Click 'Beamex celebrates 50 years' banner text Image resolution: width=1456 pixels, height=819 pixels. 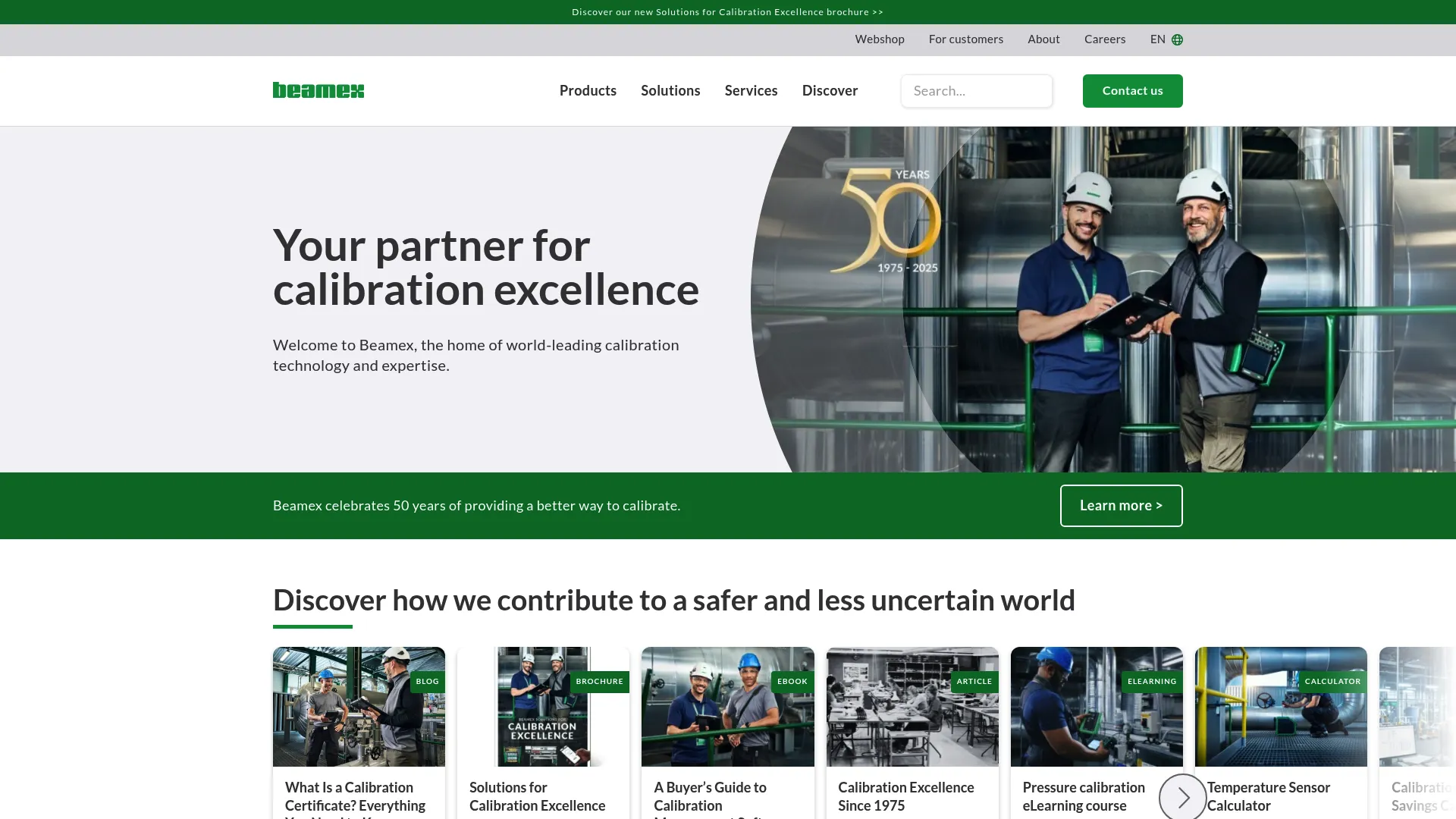coord(476,506)
